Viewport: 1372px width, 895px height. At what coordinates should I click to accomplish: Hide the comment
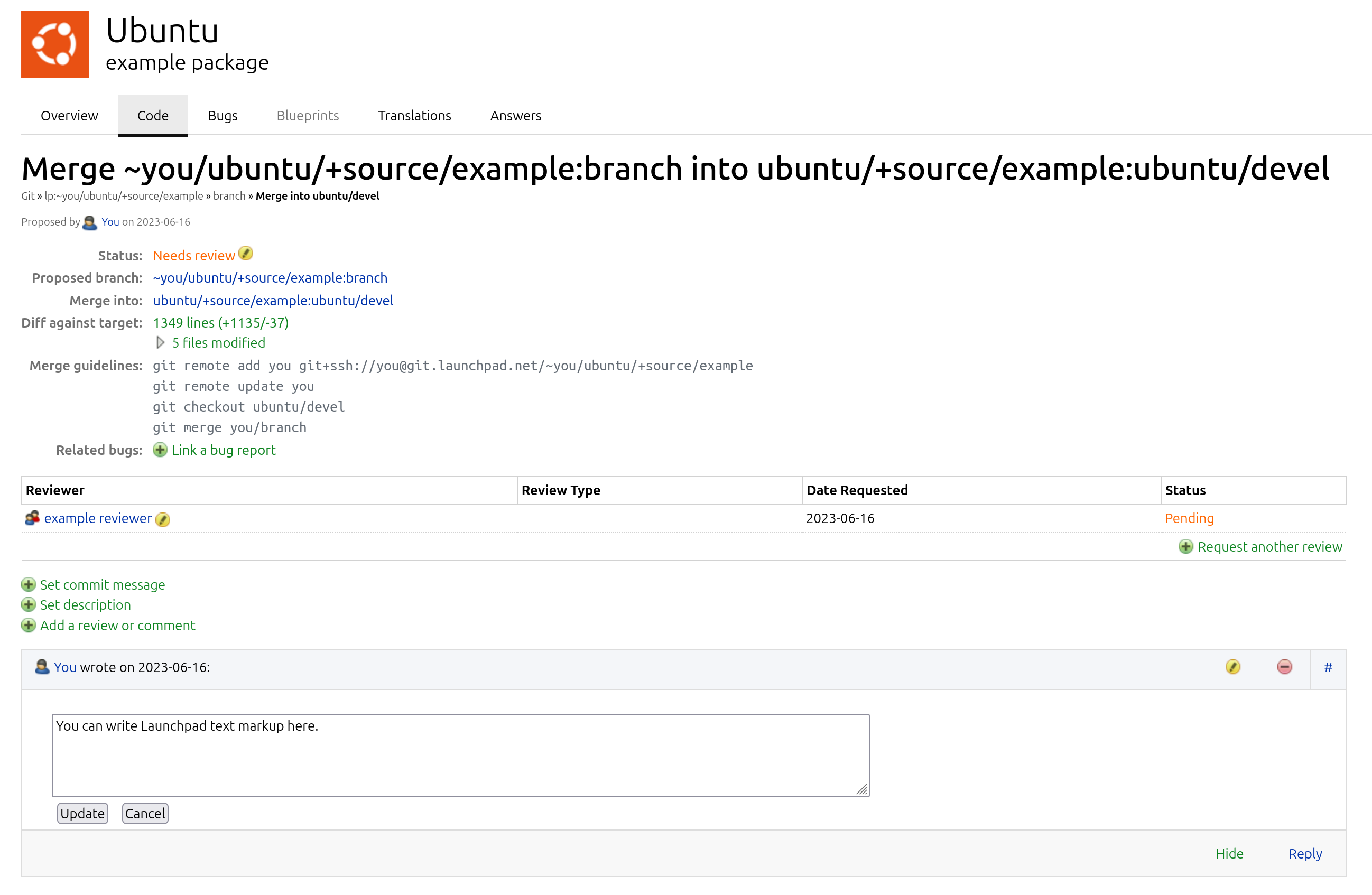(x=1229, y=854)
